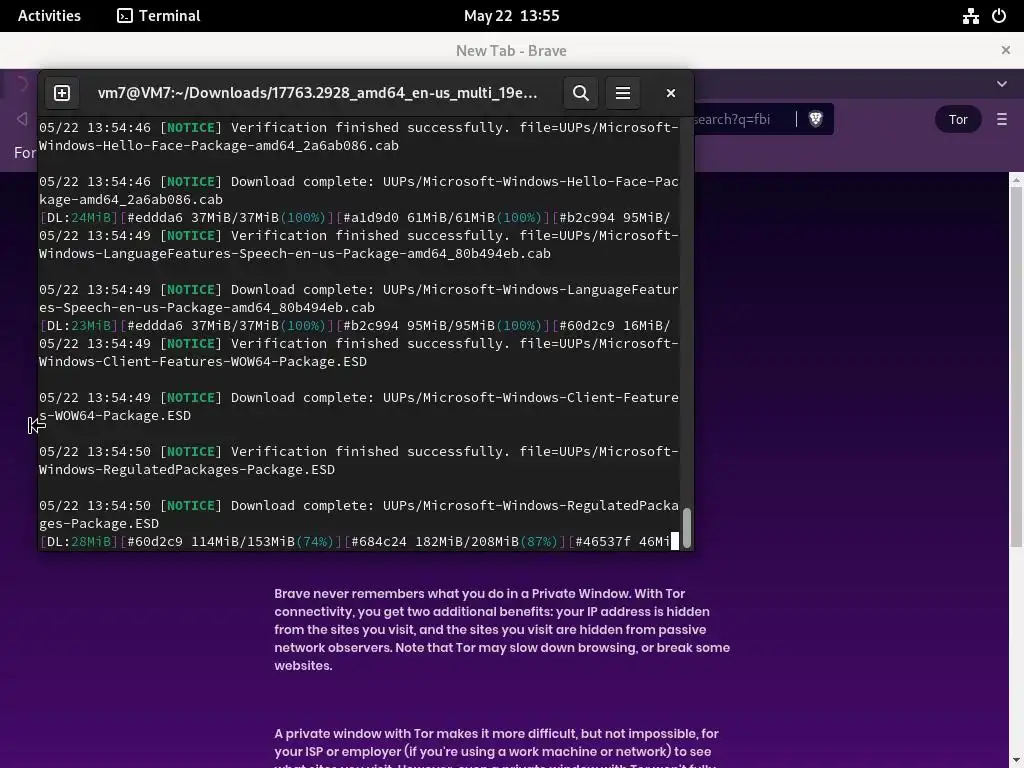Click the '[DL:23MiB]' progress line
This screenshot has height=768, width=1024.
(355, 325)
